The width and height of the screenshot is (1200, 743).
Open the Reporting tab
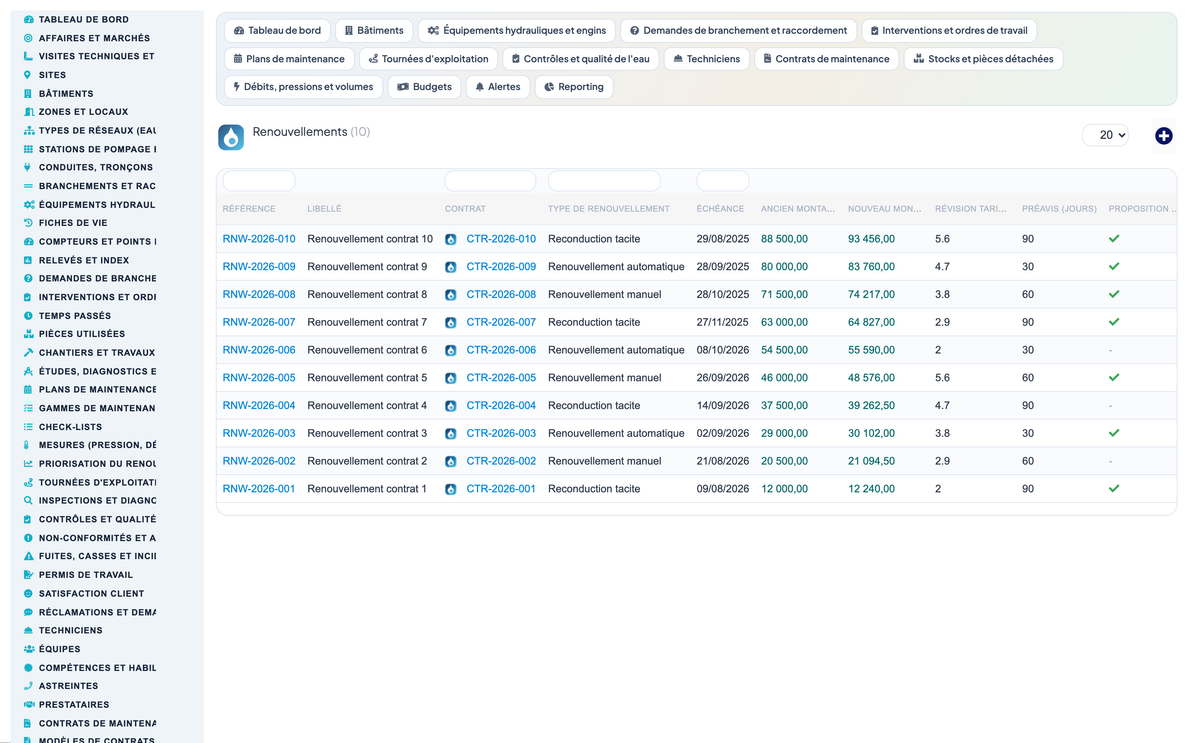click(574, 87)
